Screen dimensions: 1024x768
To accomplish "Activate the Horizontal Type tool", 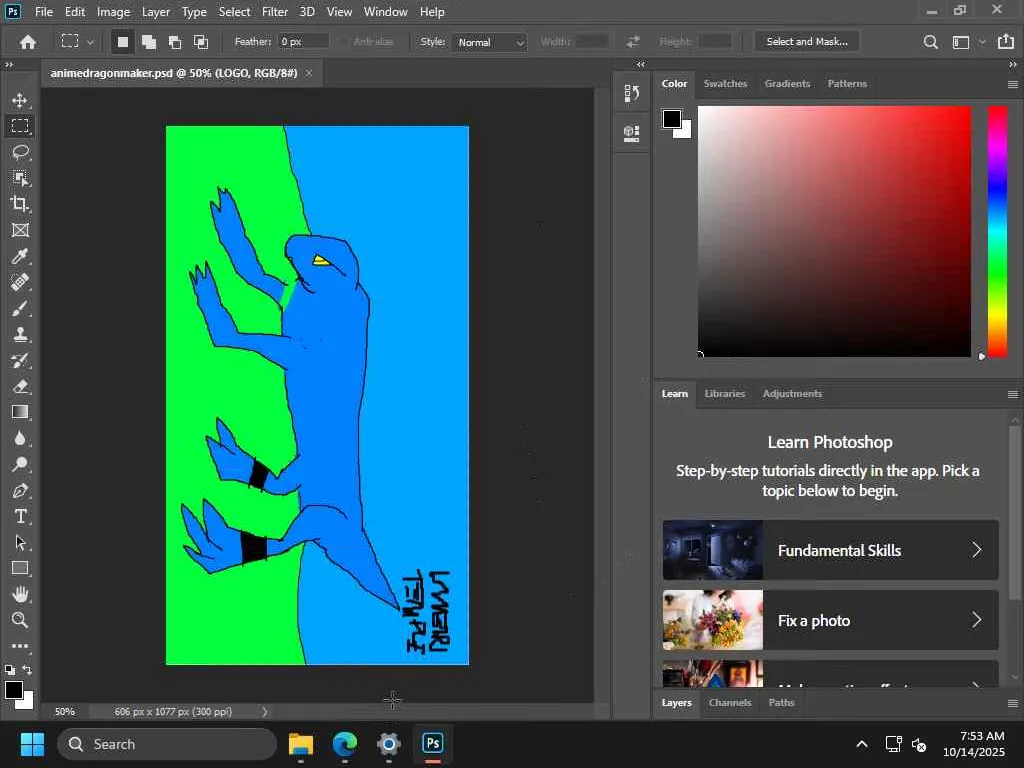I will coord(20,516).
